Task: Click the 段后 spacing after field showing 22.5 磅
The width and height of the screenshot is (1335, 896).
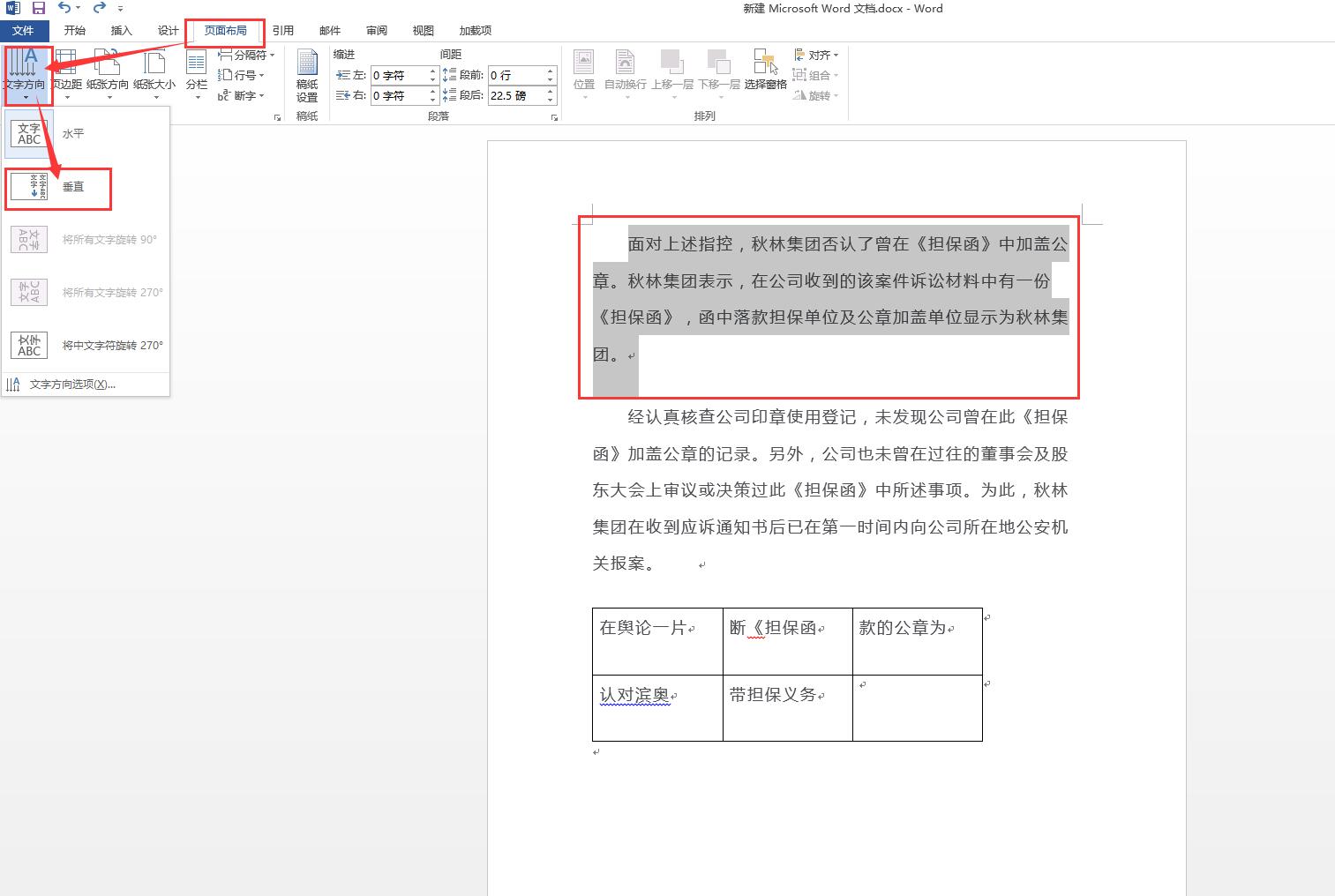Action: coord(516,95)
